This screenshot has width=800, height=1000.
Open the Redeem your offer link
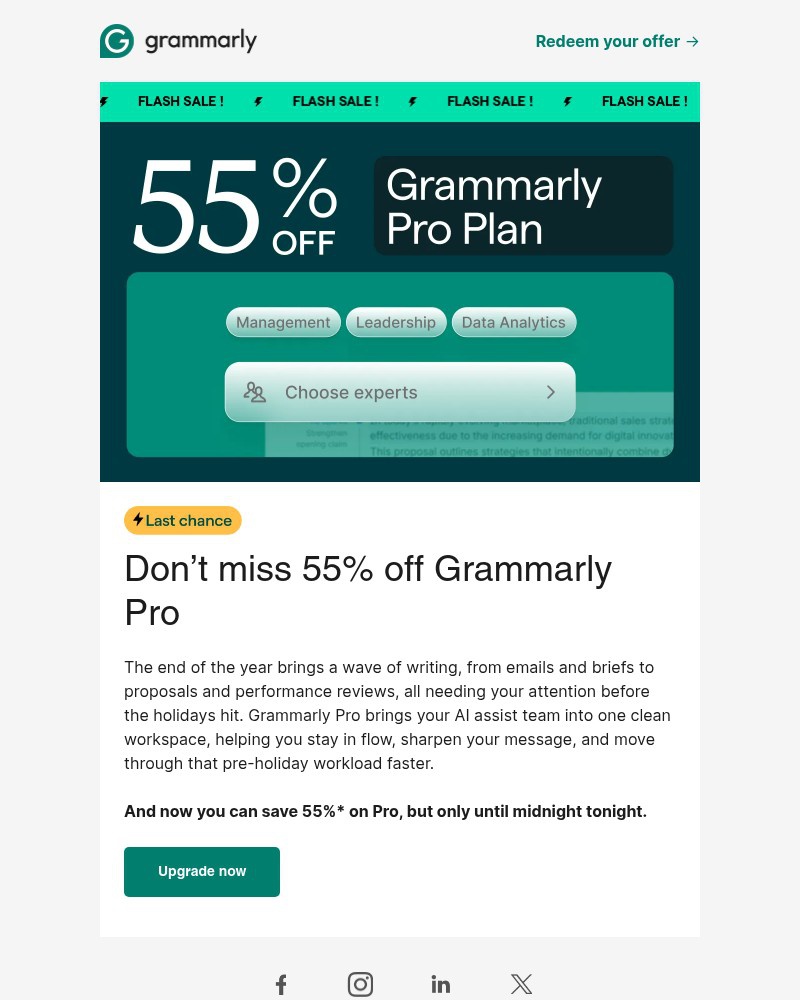[607, 41]
